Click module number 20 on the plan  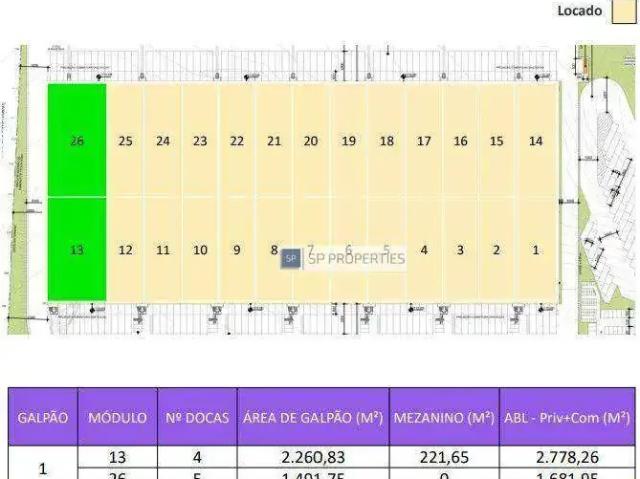coord(311,141)
